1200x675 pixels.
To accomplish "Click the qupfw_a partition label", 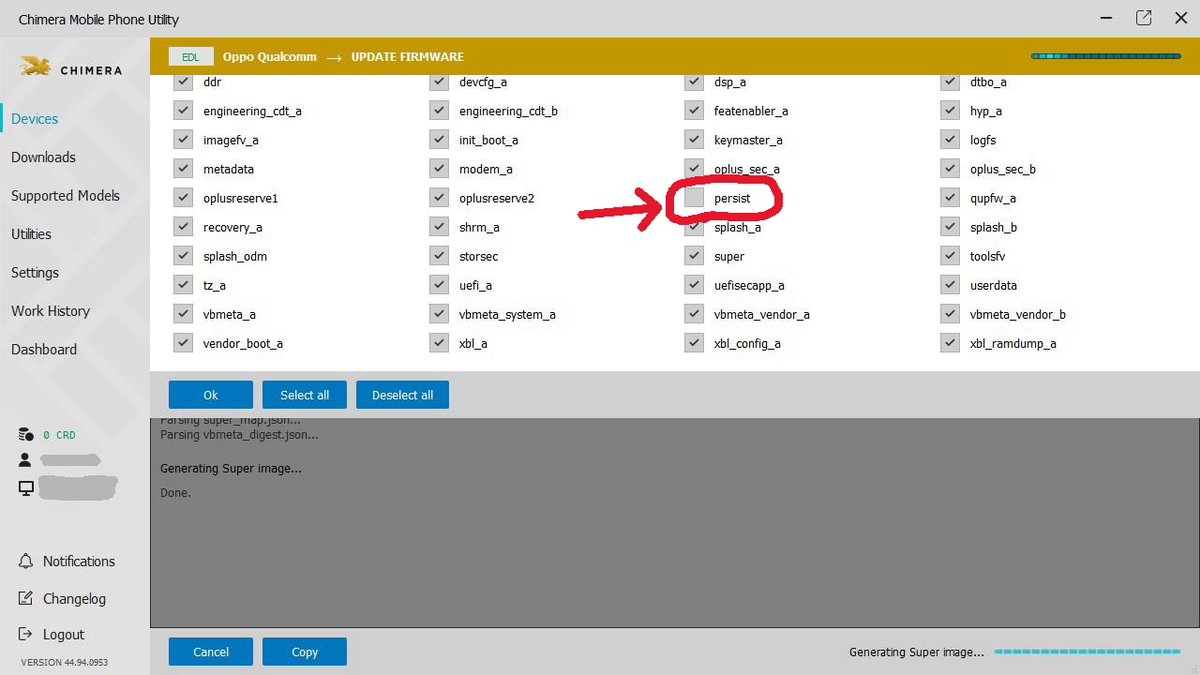I will click(993, 198).
